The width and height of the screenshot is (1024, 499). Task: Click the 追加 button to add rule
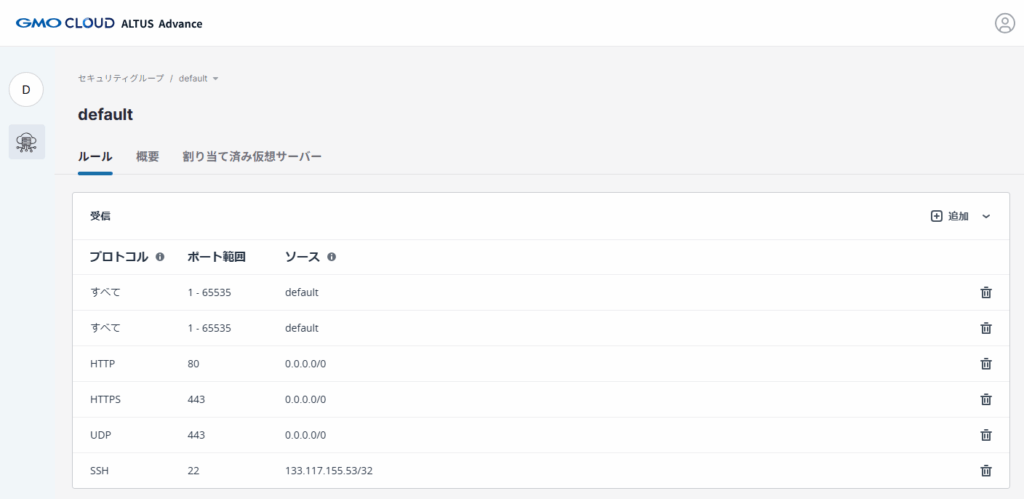950,216
